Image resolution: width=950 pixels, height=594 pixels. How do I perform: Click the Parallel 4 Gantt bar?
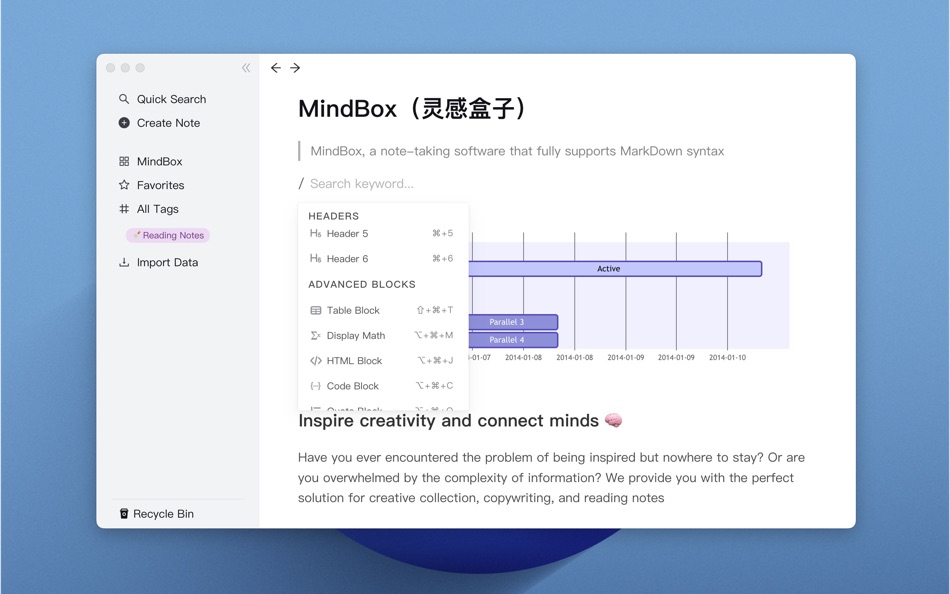click(x=513, y=339)
